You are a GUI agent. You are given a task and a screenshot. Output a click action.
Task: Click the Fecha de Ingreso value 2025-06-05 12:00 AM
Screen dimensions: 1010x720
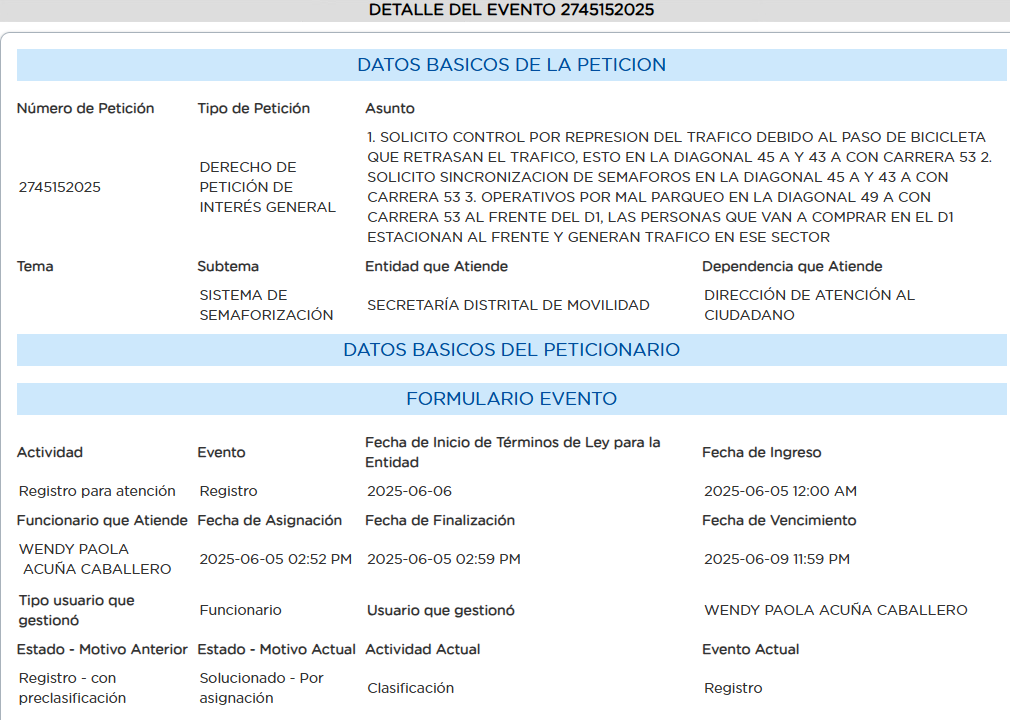(780, 491)
